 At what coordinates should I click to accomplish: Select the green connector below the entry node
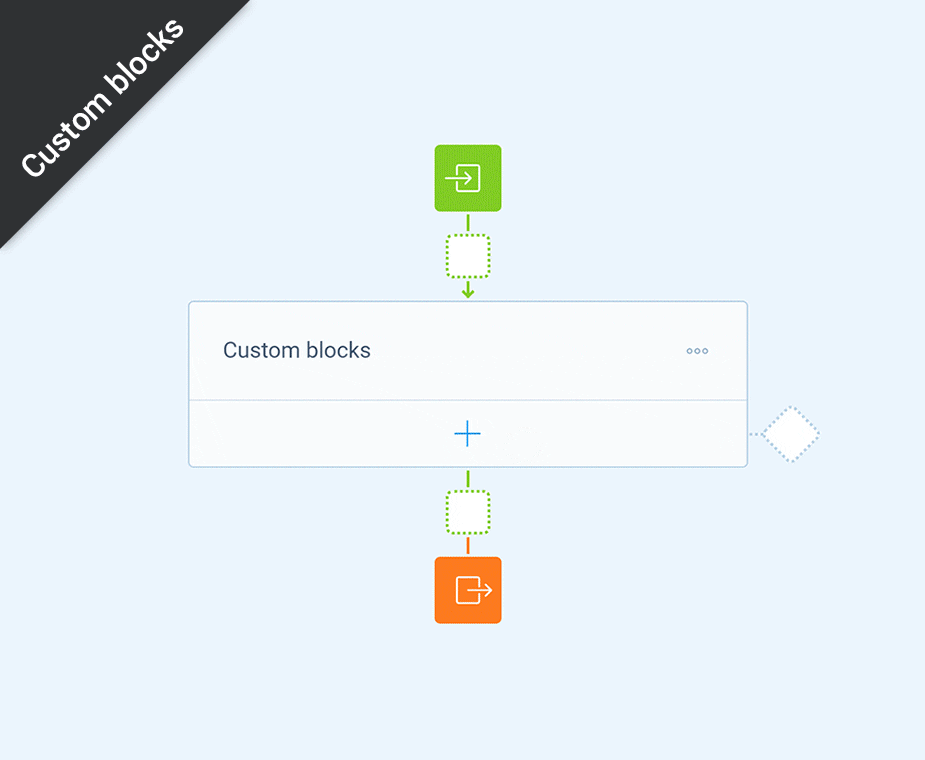pos(468,222)
